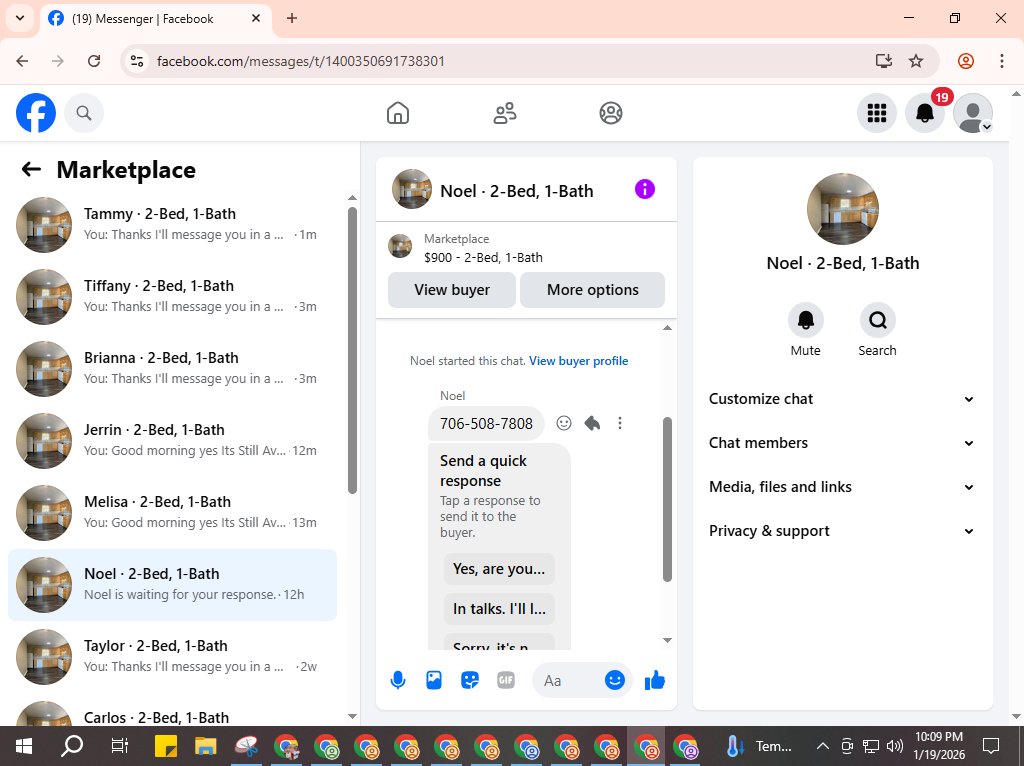Open Windows Start menu
Screen dimensions: 1024x766
(x=24, y=746)
